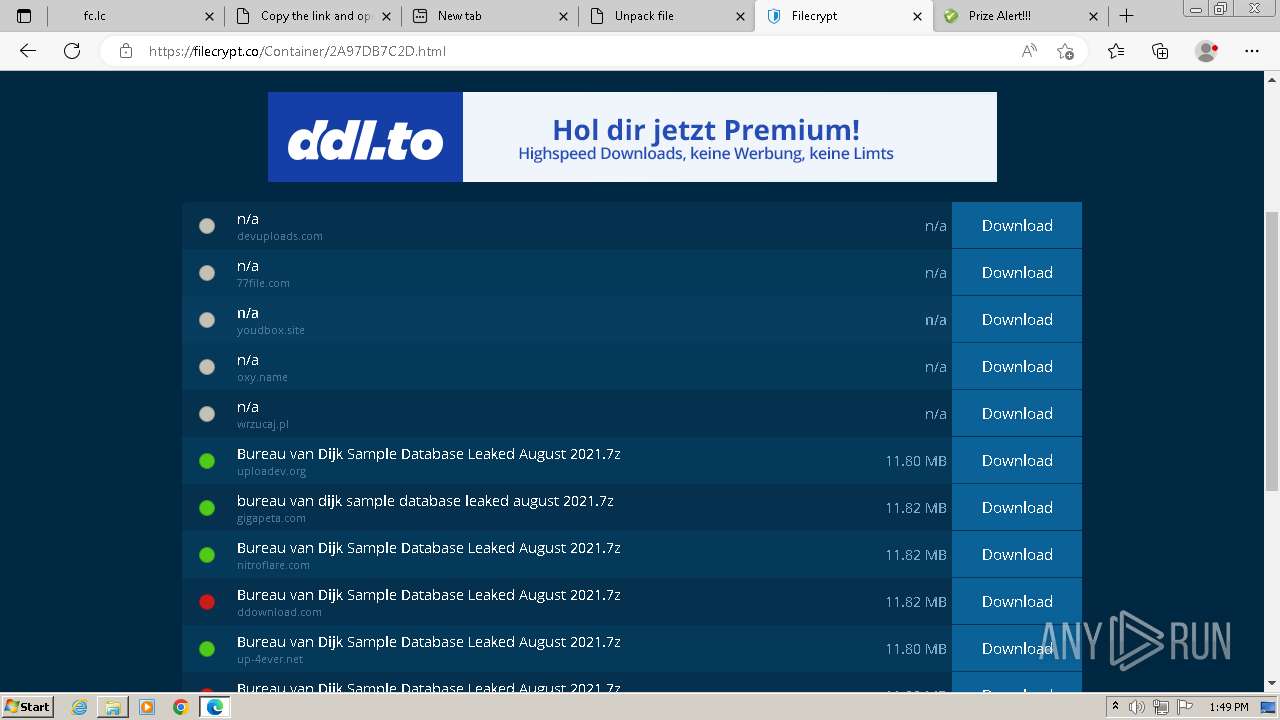Select the ddownload.com file name

pyautogui.click(x=429, y=595)
